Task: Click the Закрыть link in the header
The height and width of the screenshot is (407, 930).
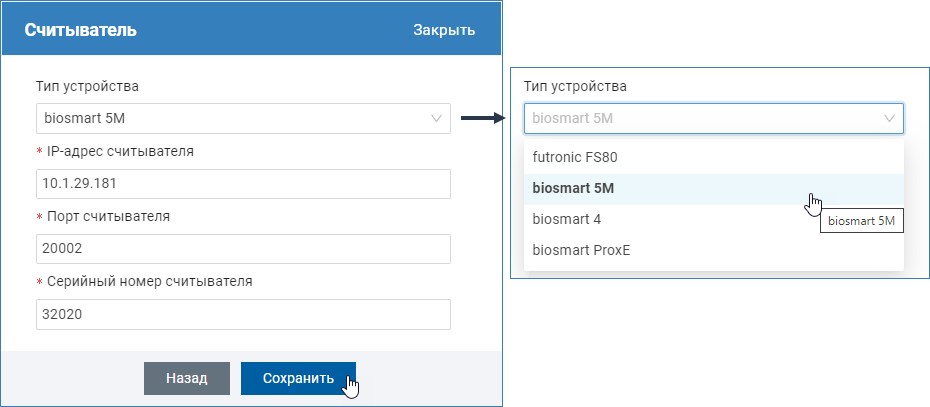Action: (x=443, y=30)
